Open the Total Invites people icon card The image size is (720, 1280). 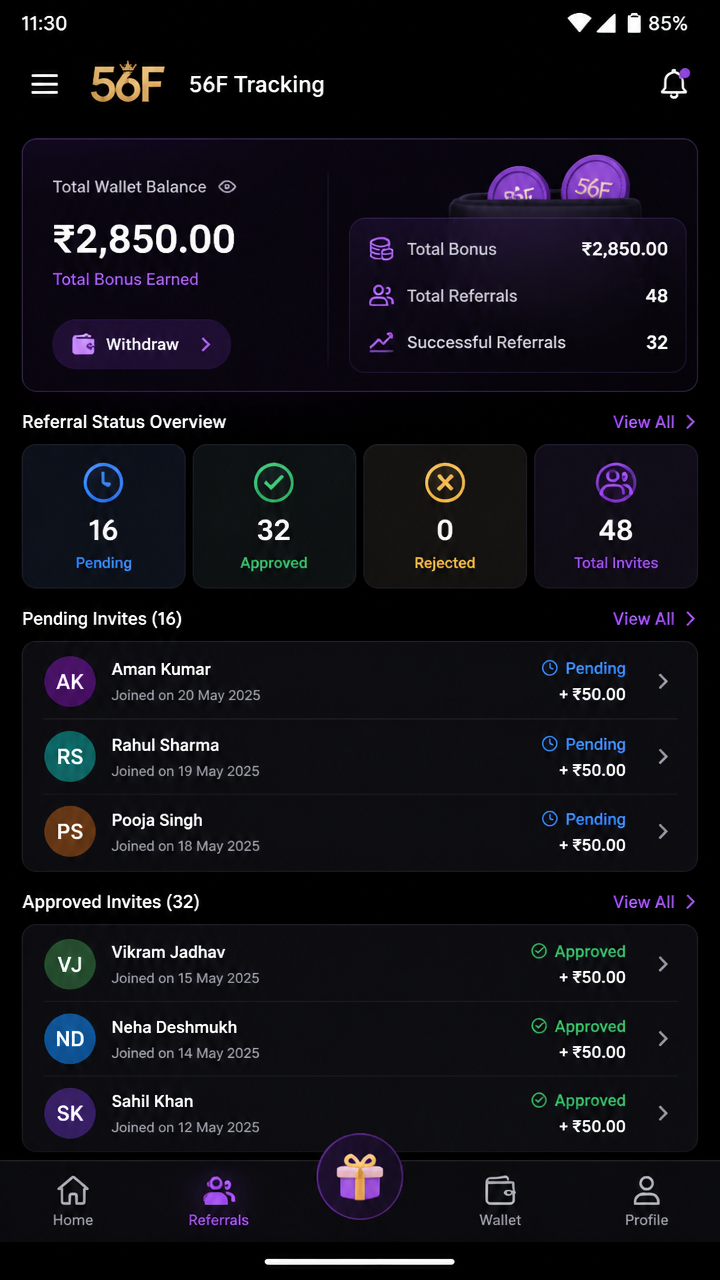tap(616, 516)
